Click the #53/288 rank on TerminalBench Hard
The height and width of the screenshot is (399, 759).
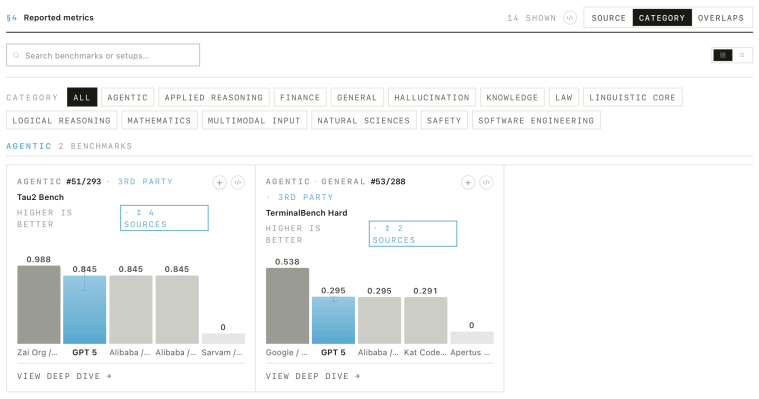point(388,182)
